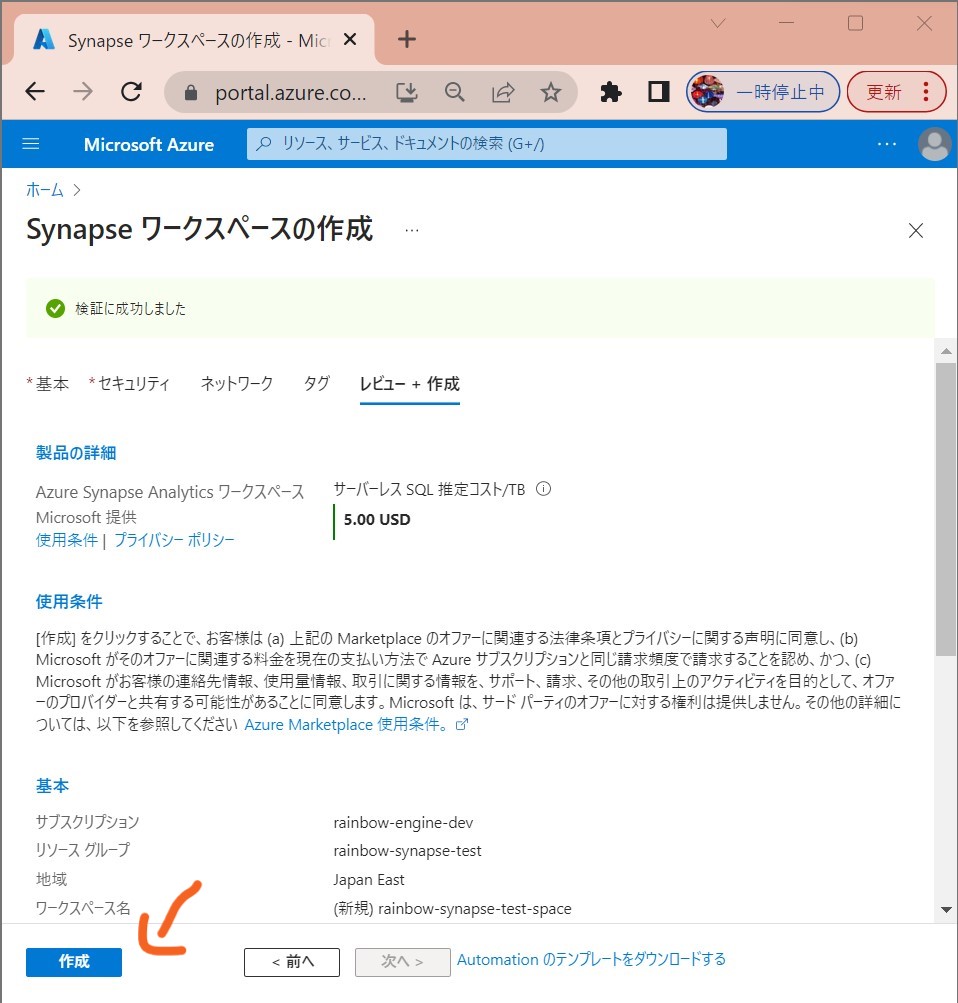Open the browser extensions puzzle icon
Image resolution: width=958 pixels, height=1003 pixels.
click(611, 93)
